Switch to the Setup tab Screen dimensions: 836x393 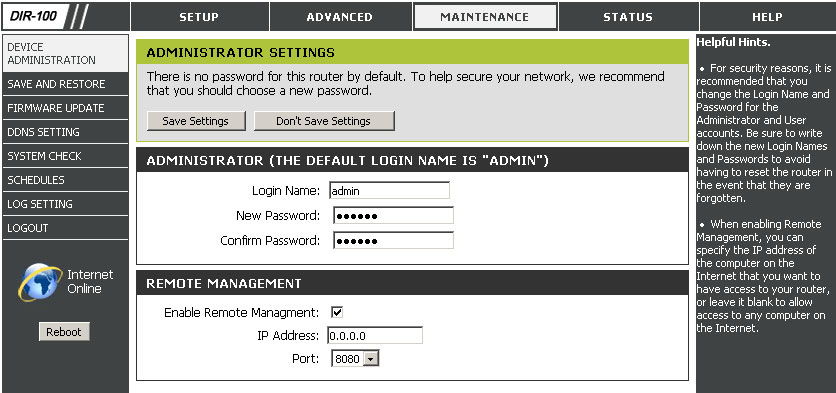pos(199,17)
